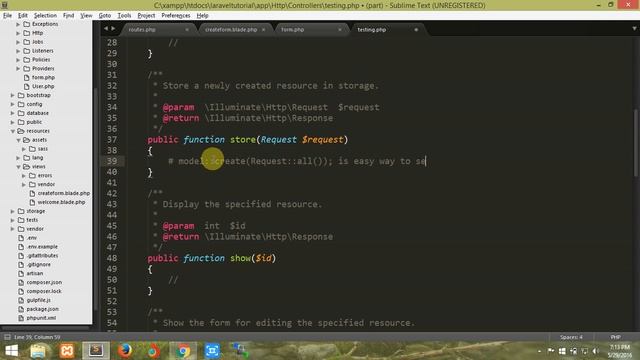
Task: Switch to the createform.blade.php tab
Action: click(231, 30)
